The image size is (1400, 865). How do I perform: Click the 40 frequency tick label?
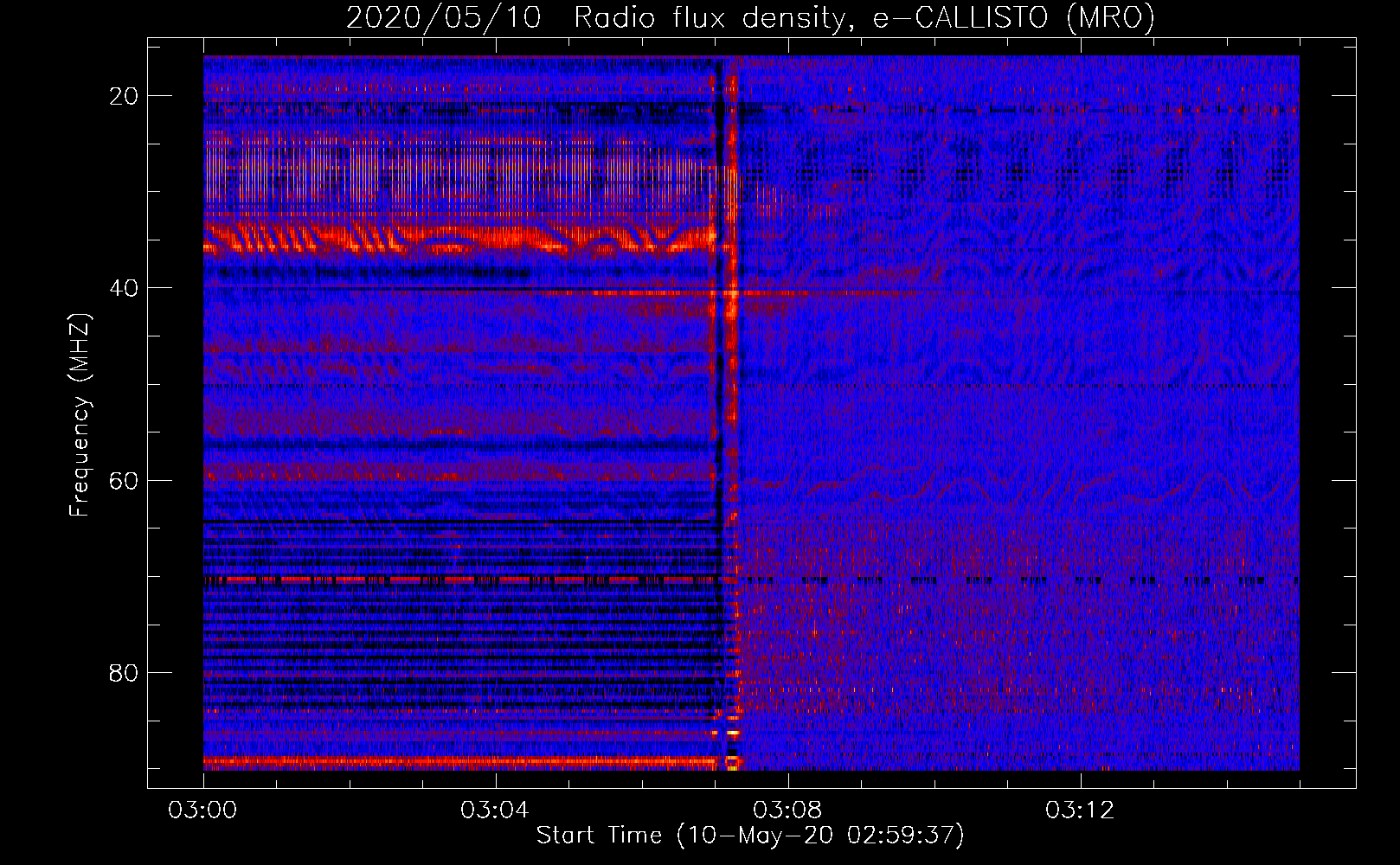coord(124,288)
